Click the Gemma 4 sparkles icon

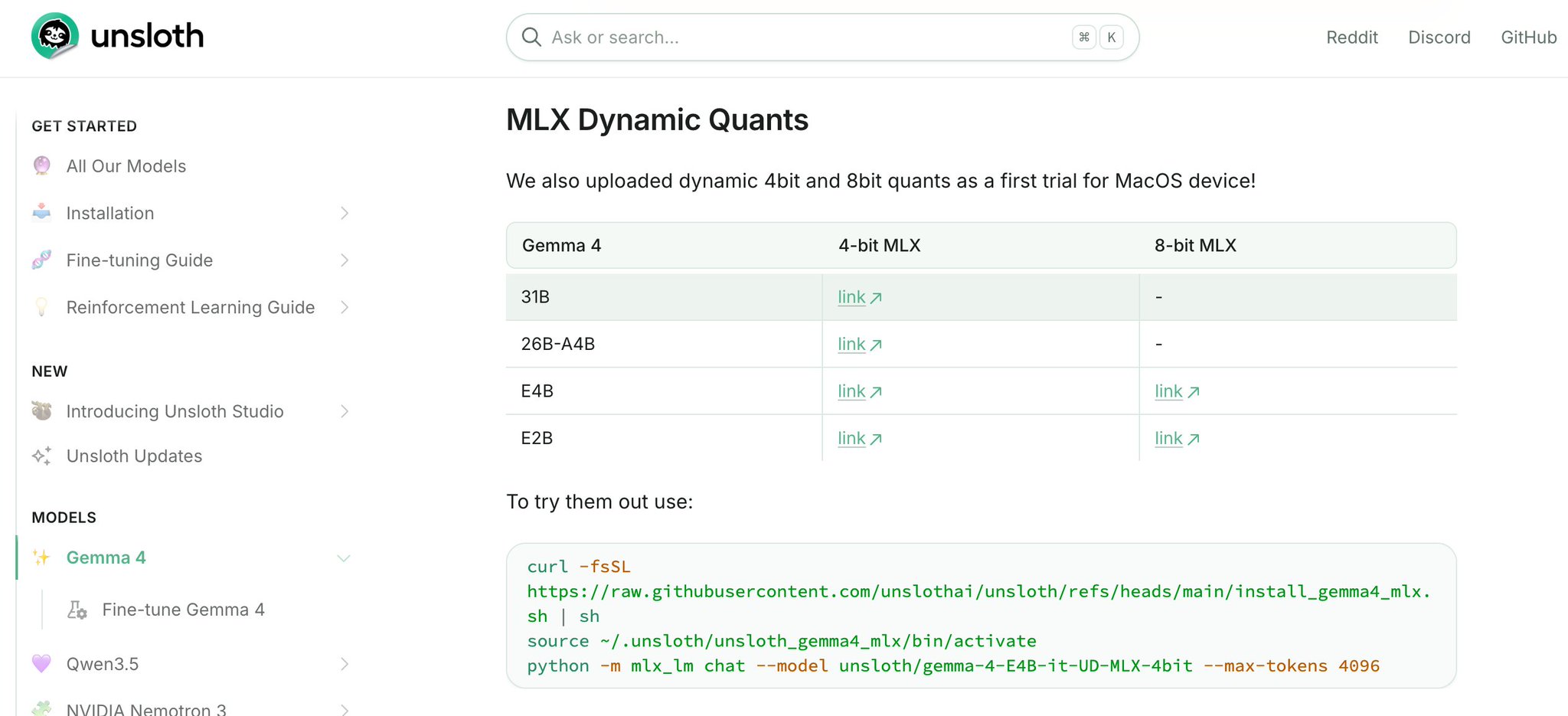click(x=42, y=557)
